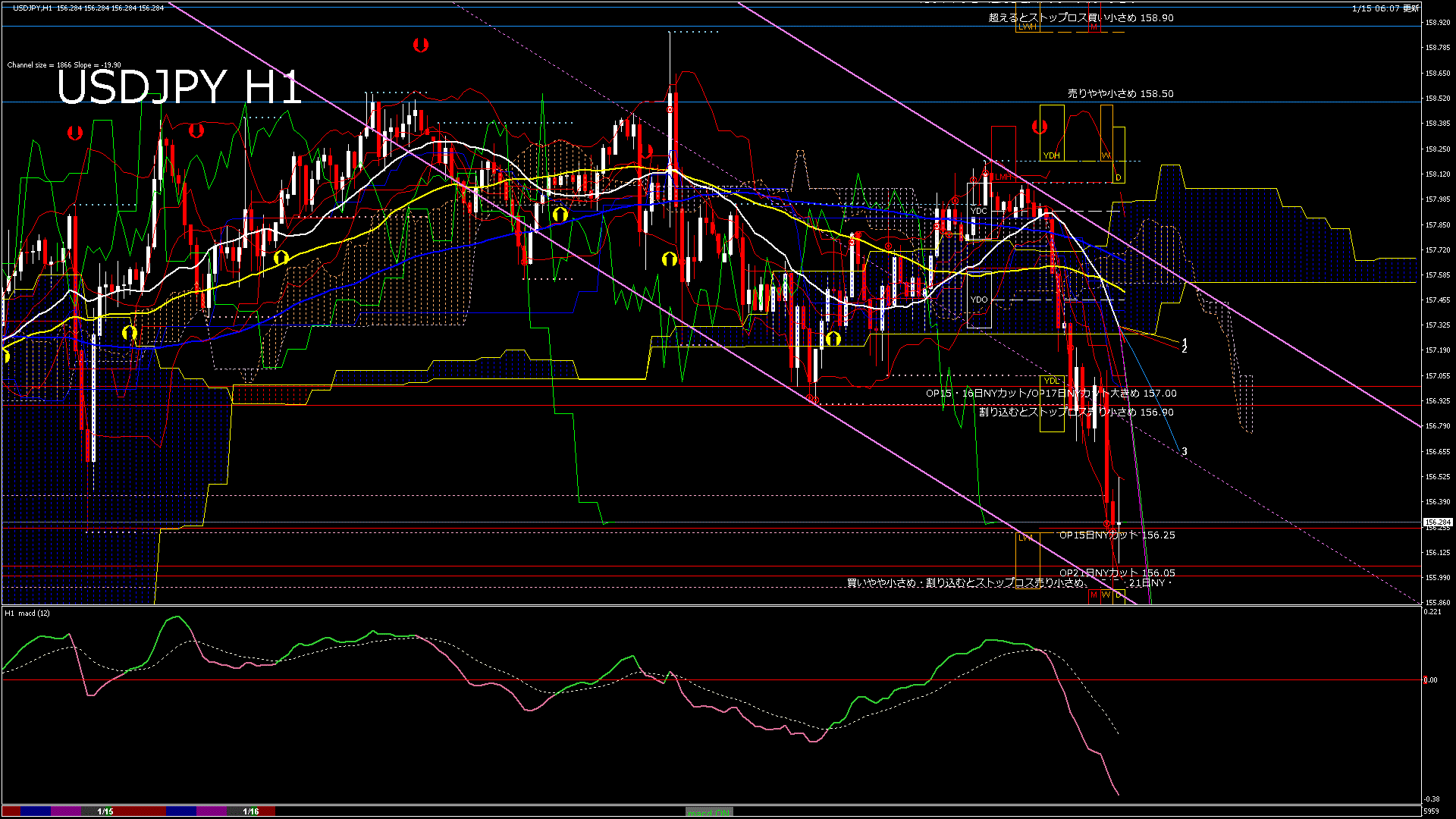Click the YDO pivot label
Image resolution: width=1456 pixels, height=819 pixels.
coord(979,300)
